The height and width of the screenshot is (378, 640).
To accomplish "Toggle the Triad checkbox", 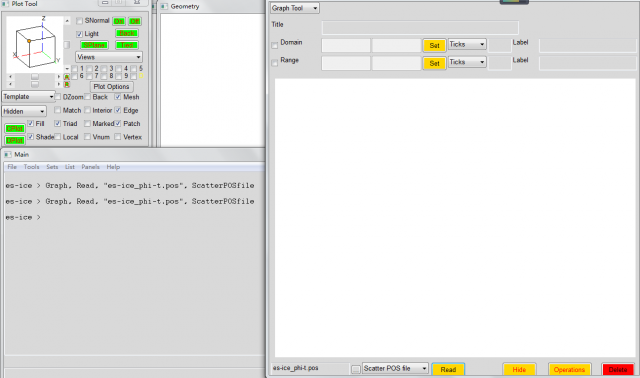I will pos(58,123).
